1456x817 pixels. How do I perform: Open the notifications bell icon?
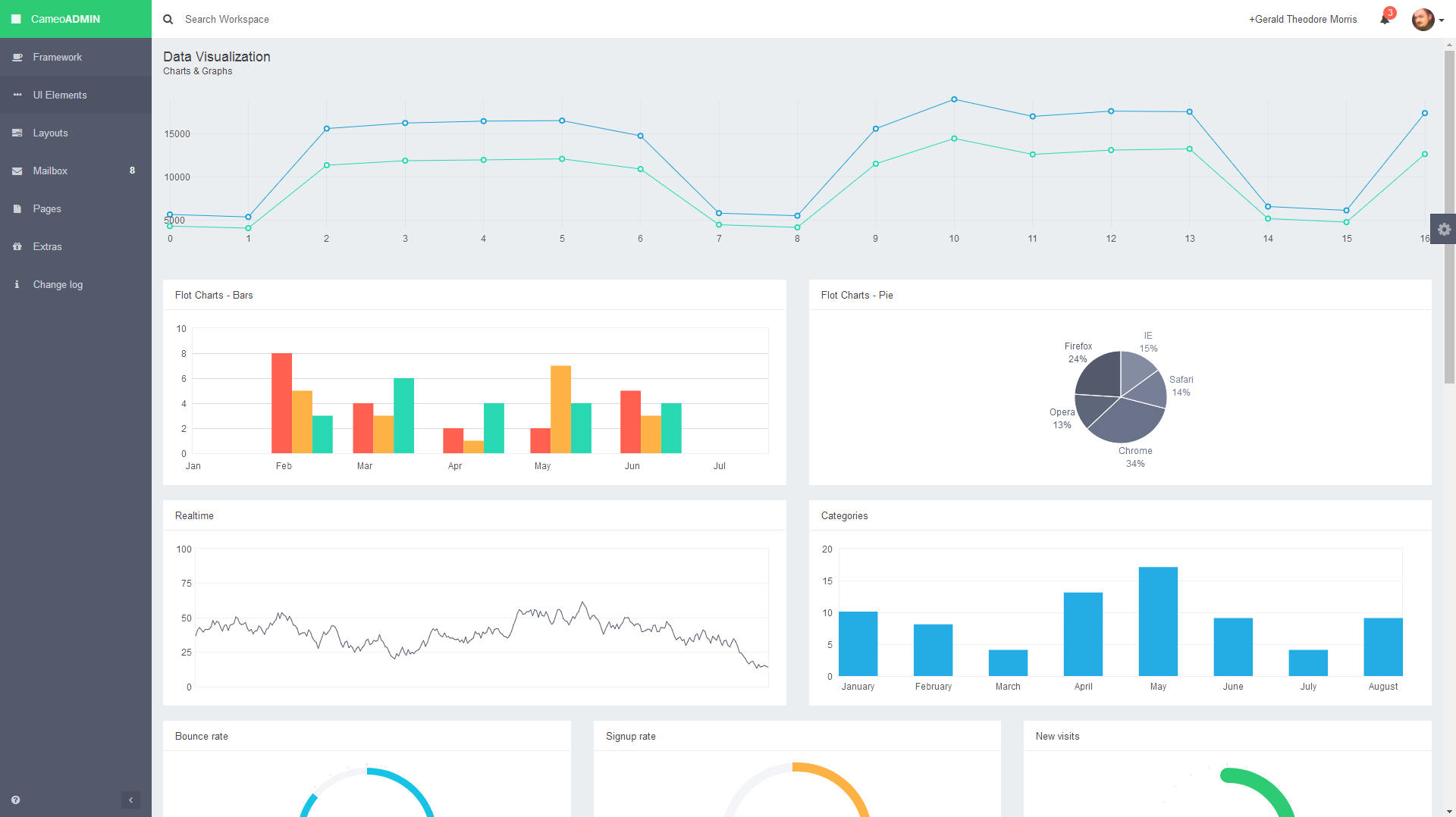tap(1385, 19)
